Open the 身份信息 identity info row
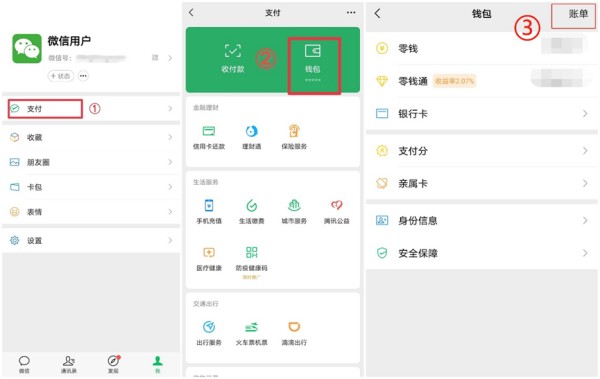This screenshot has width=600, height=379. tap(482, 221)
